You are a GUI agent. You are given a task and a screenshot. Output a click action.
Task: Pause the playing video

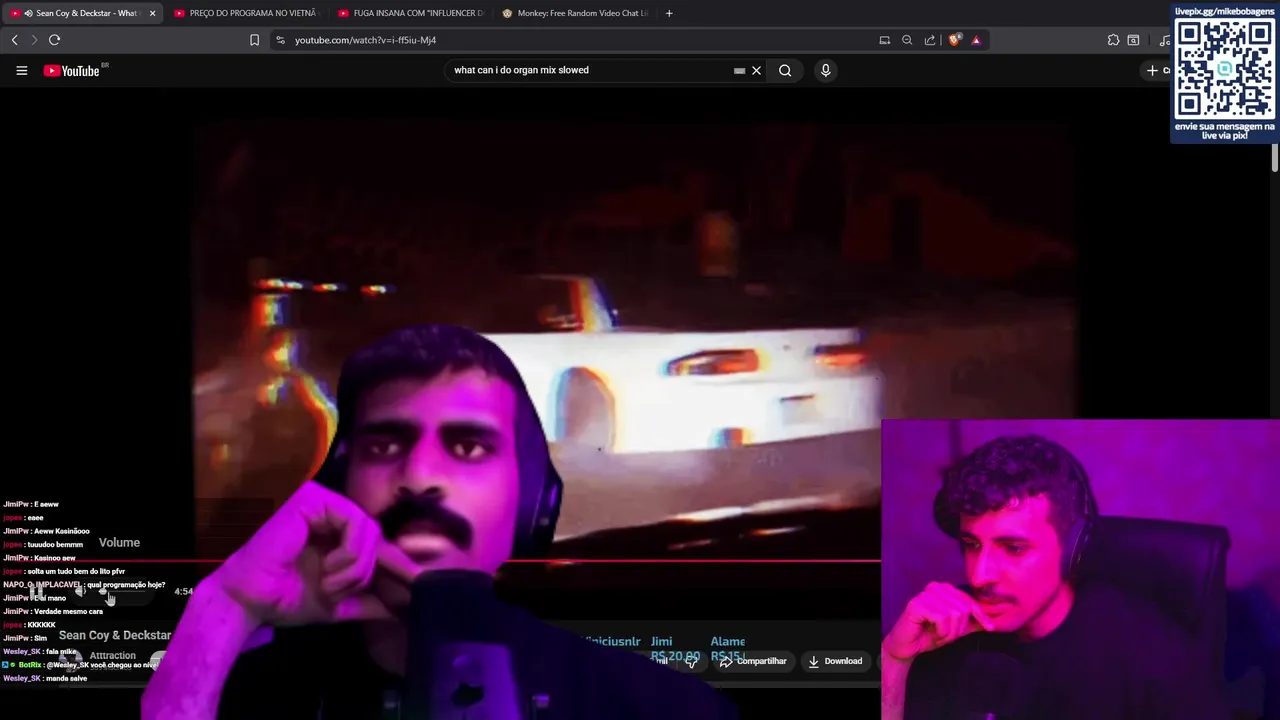point(37,592)
